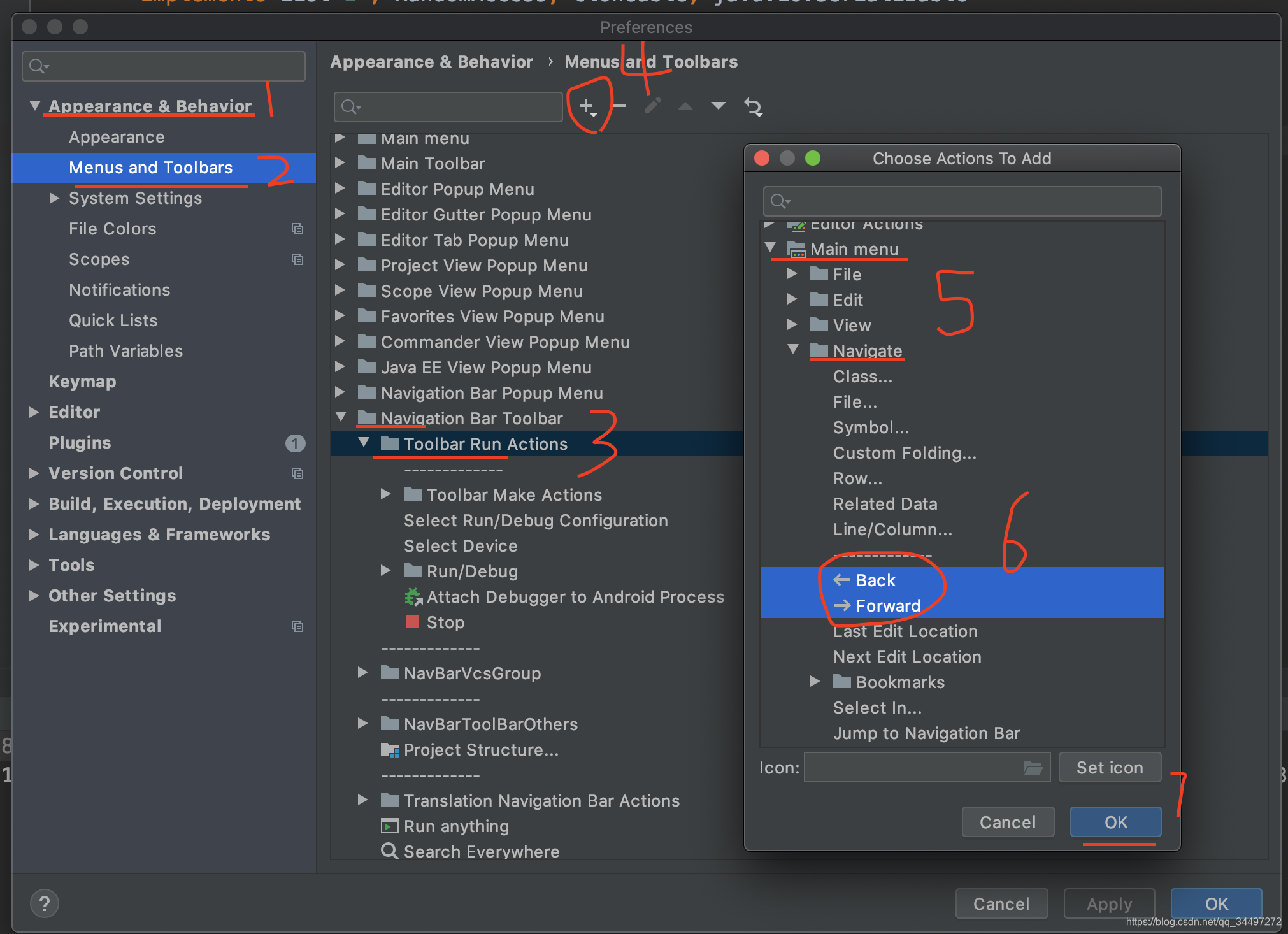Select the Keymap settings page
Viewport: 1288px width, 934px height.
82,382
